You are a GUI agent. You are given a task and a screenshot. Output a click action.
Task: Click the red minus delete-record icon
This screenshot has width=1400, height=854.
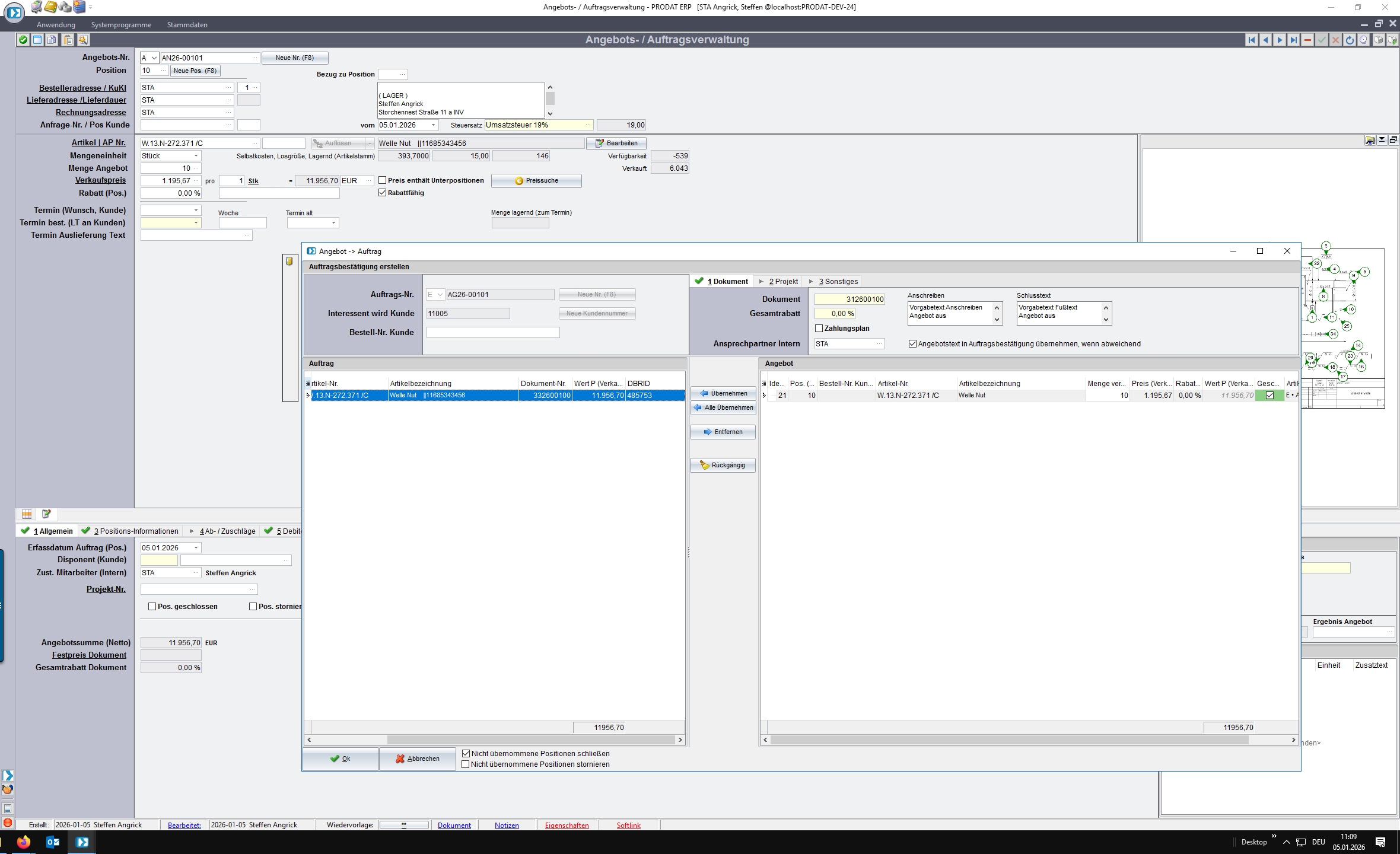pyautogui.click(x=1307, y=40)
